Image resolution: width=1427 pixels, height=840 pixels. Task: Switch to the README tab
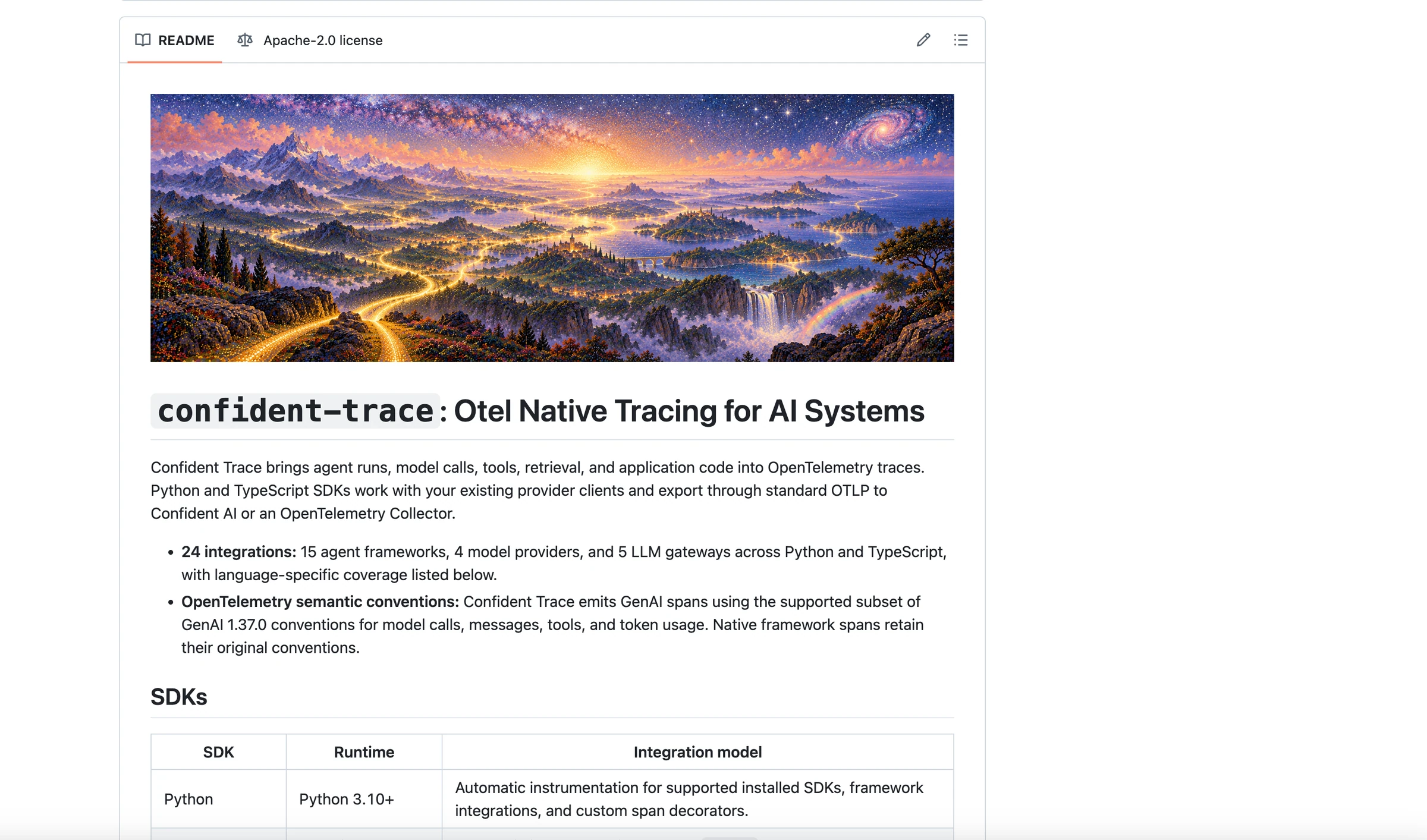(175, 40)
